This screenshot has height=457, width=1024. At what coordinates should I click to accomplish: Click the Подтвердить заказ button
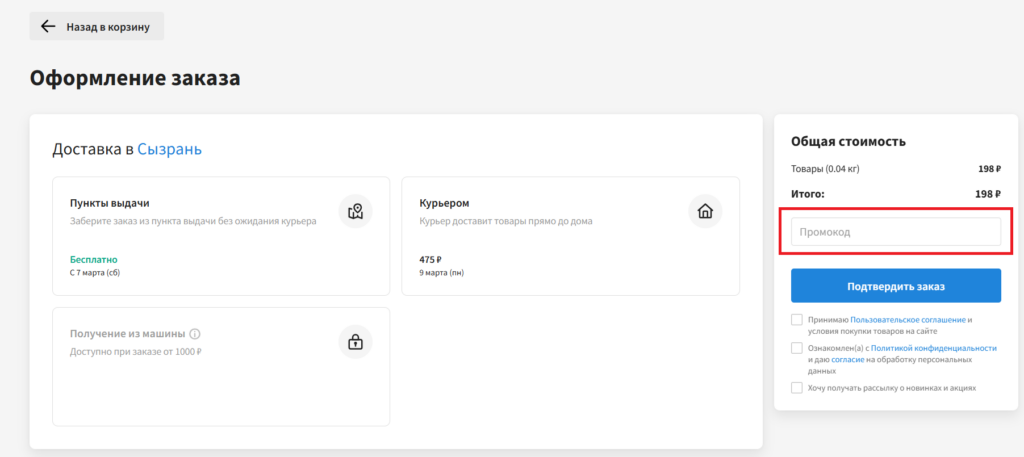coord(896,286)
